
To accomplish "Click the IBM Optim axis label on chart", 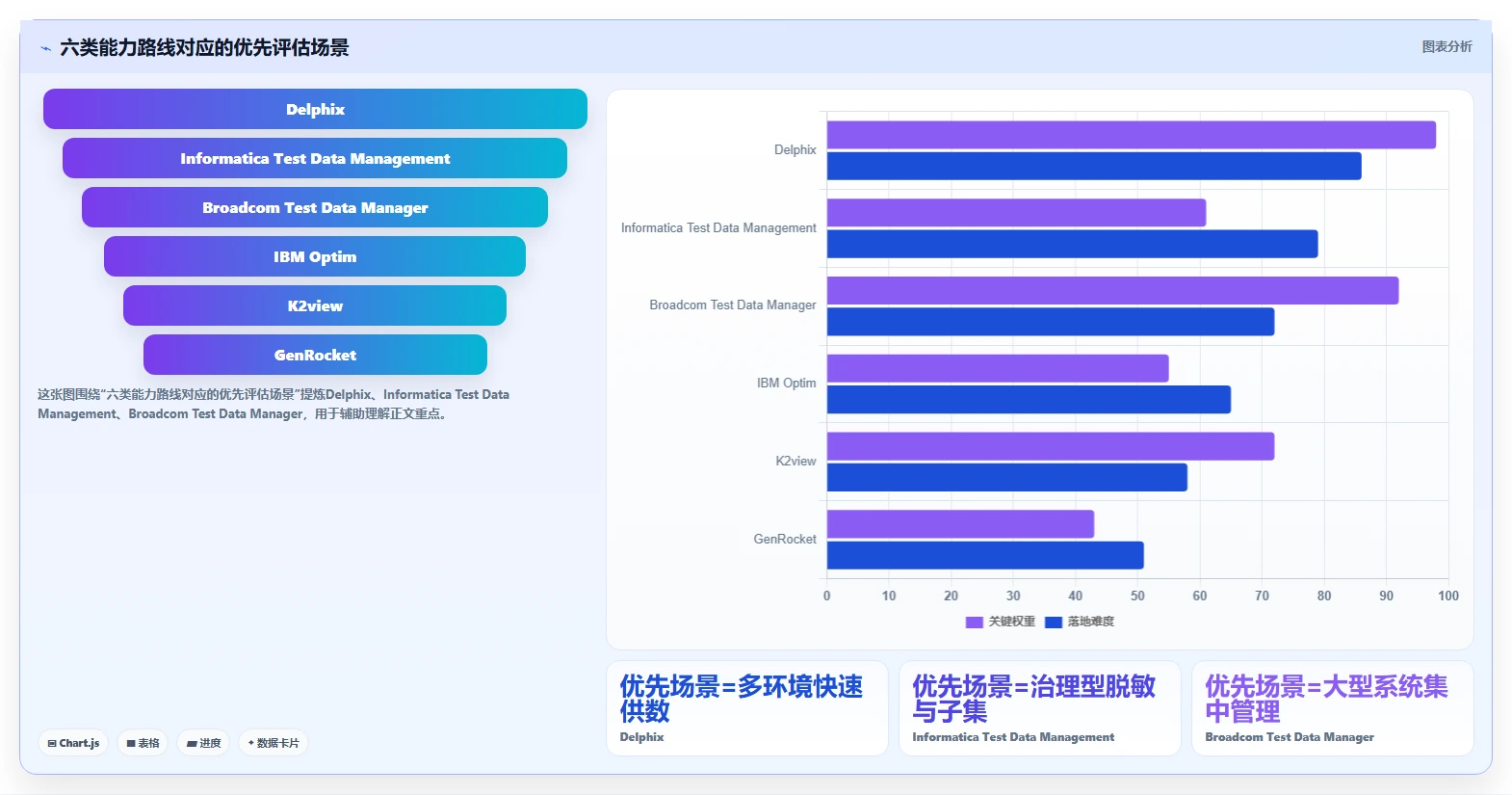I will [786, 384].
